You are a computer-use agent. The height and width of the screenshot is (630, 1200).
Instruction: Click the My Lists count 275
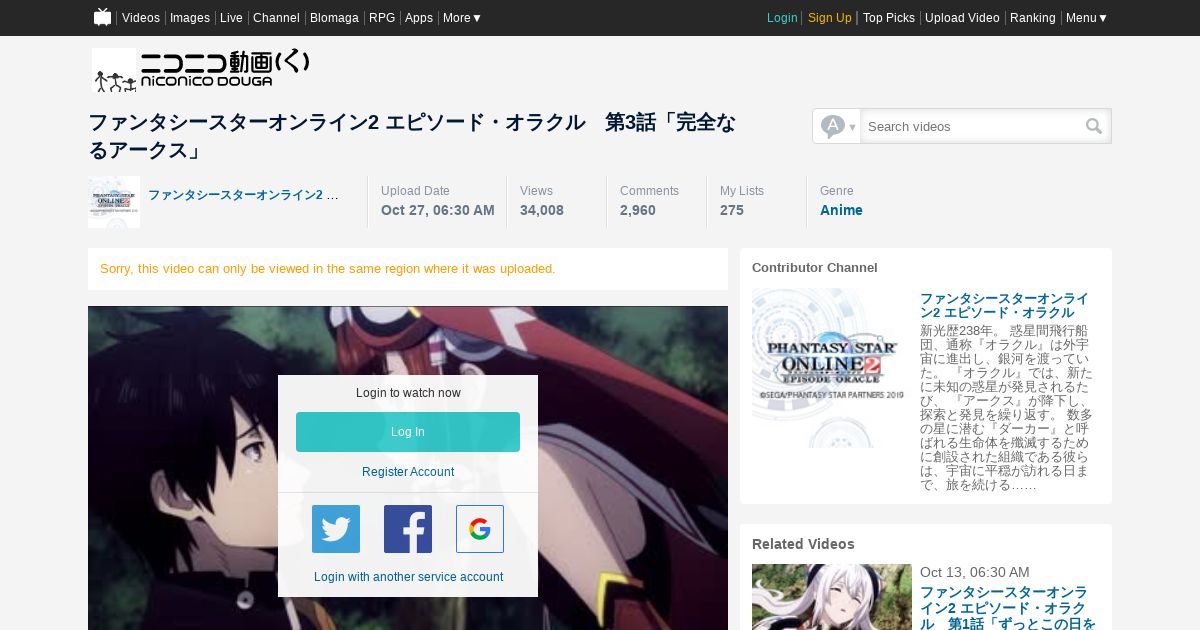tap(732, 210)
